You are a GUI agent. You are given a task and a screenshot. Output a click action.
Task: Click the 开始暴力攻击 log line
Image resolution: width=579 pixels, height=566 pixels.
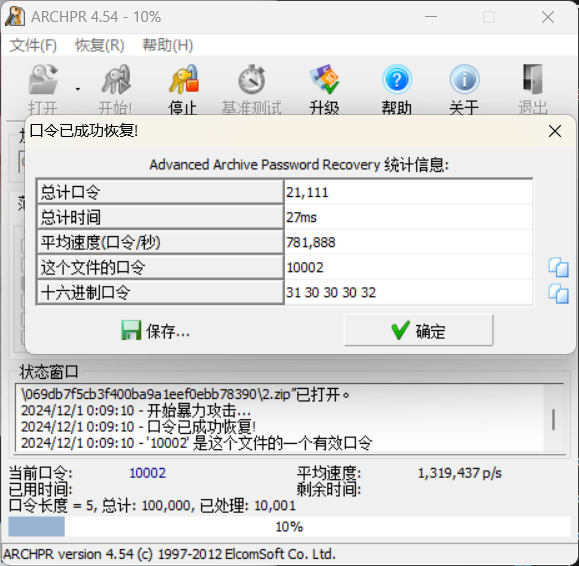pyautogui.click(x=136, y=411)
